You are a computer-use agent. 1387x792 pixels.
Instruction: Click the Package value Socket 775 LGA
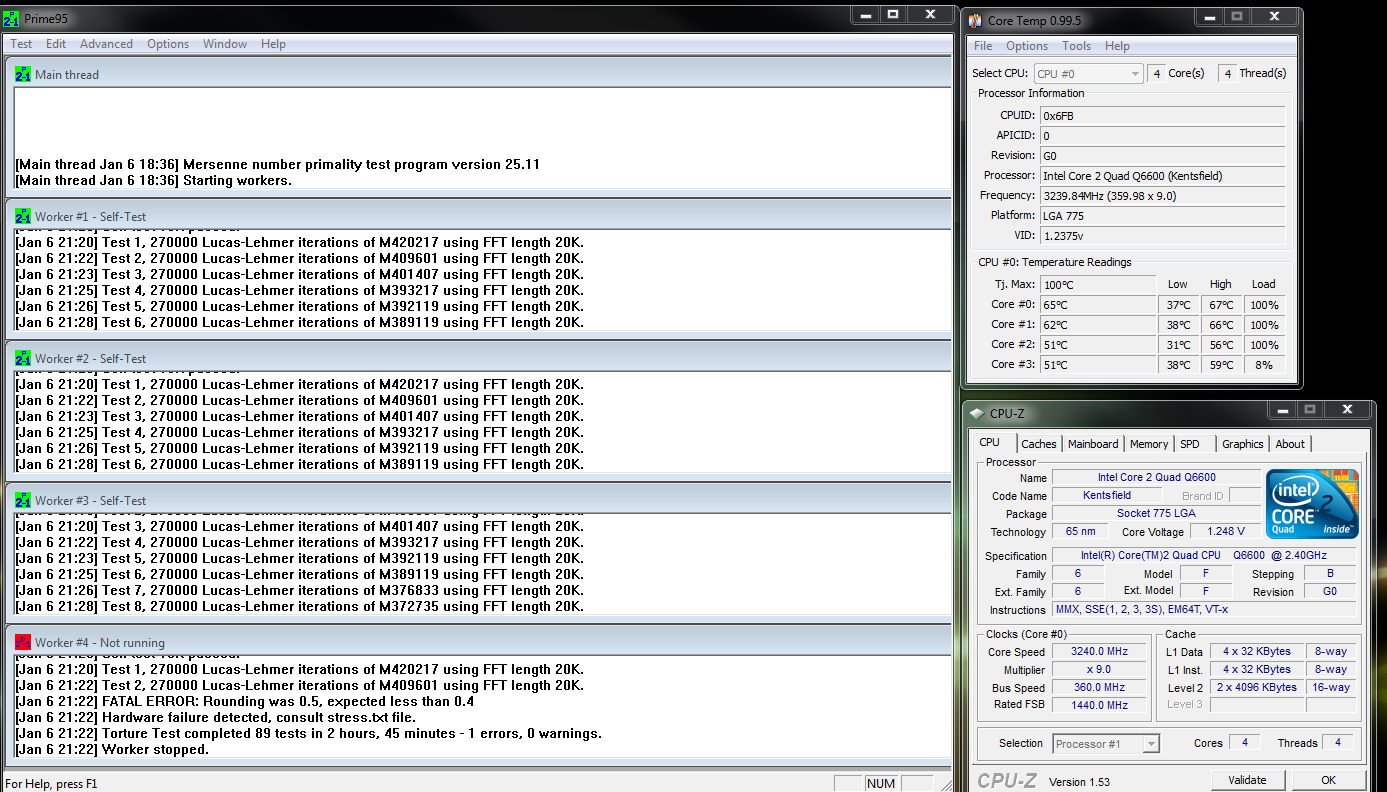(x=1156, y=513)
